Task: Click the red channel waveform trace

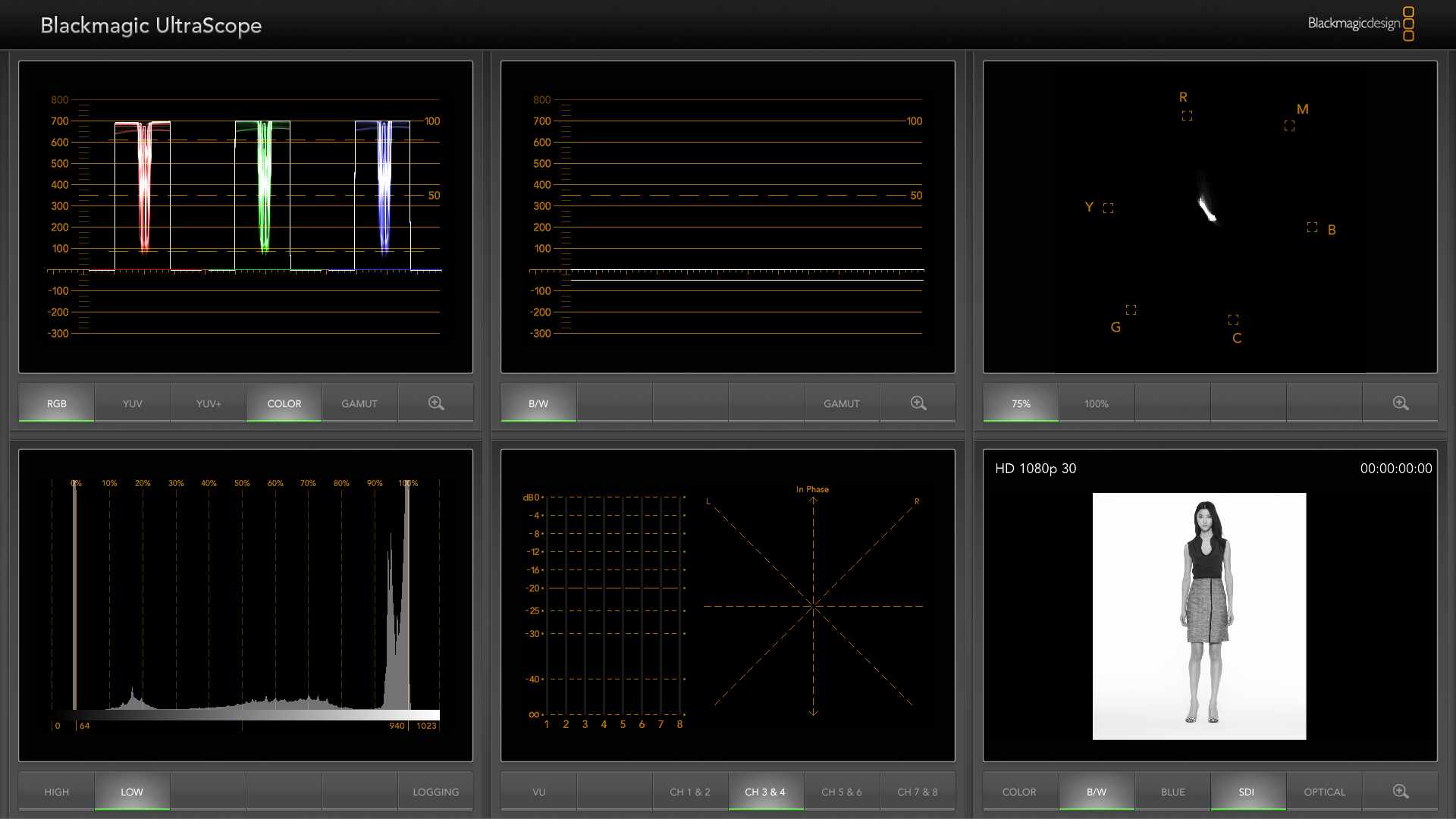Action: (x=143, y=190)
